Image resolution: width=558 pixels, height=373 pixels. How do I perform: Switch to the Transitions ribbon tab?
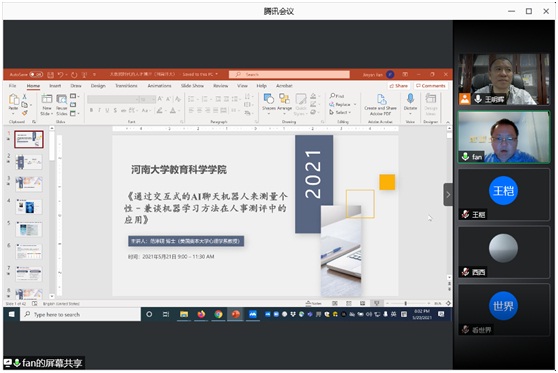point(126,86)
